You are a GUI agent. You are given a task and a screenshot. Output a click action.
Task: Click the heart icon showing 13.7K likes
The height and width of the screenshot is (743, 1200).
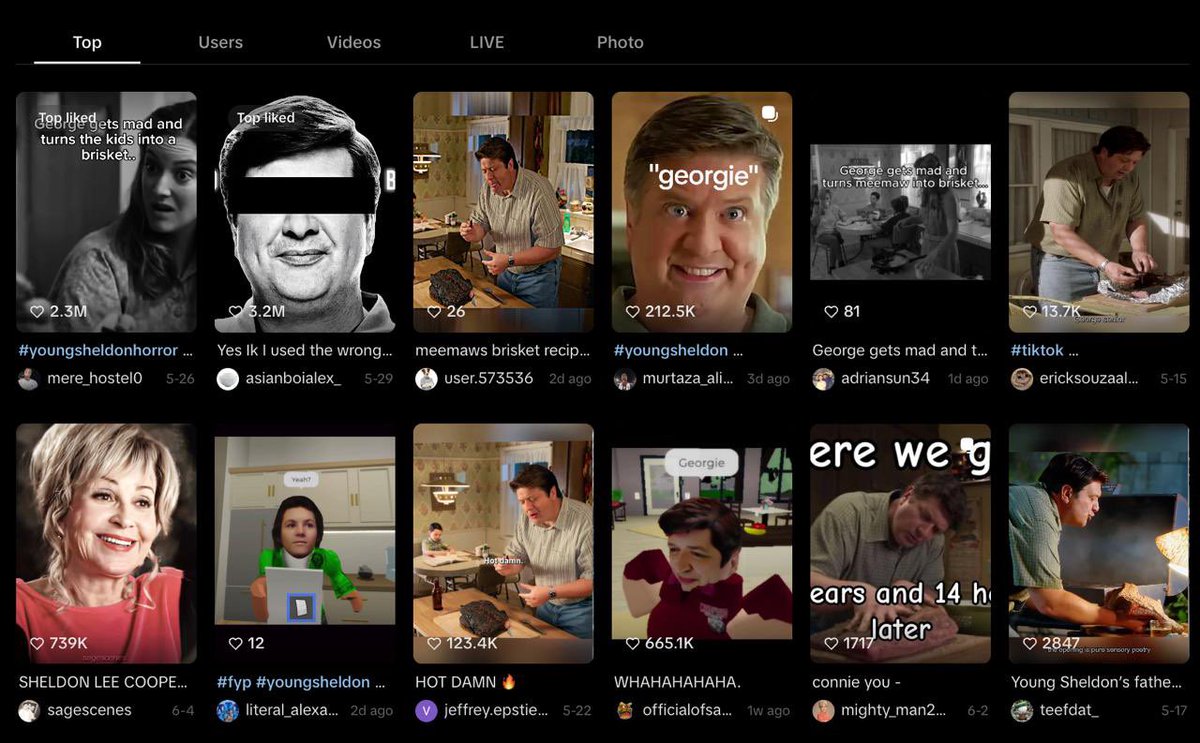click(1029, 311)
